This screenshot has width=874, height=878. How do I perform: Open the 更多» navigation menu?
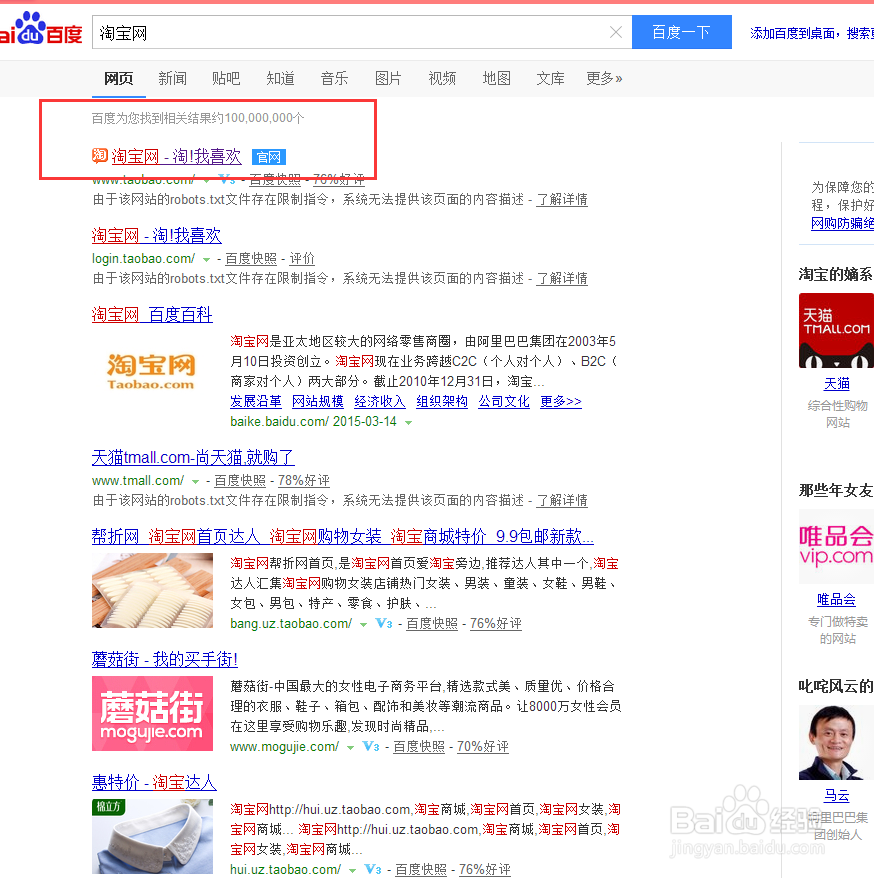(603, 78)
